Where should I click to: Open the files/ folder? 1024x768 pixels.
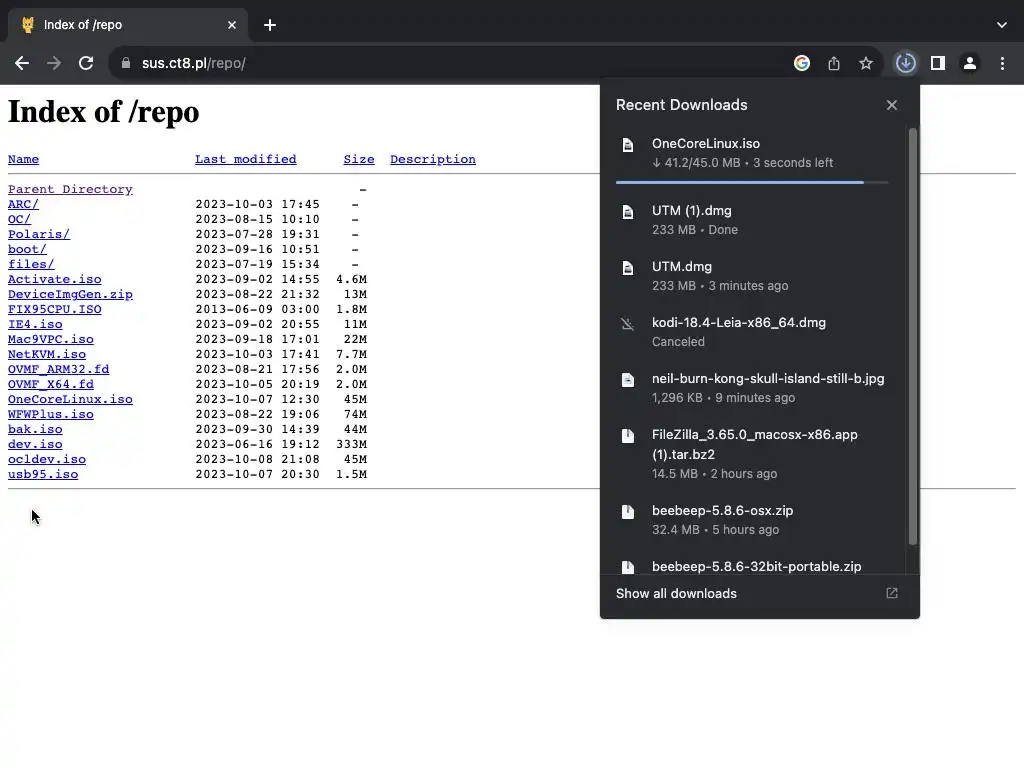(x=31, y=264)
